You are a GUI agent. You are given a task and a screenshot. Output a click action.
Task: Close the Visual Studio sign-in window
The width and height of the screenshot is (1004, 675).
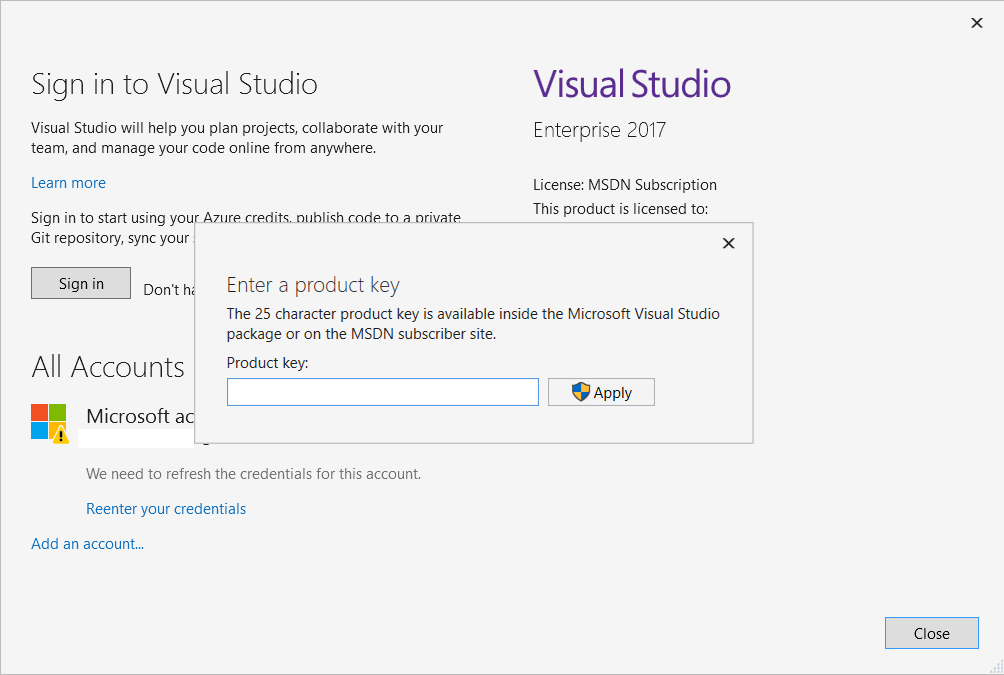pyautogui.click(x=977, y=23)
